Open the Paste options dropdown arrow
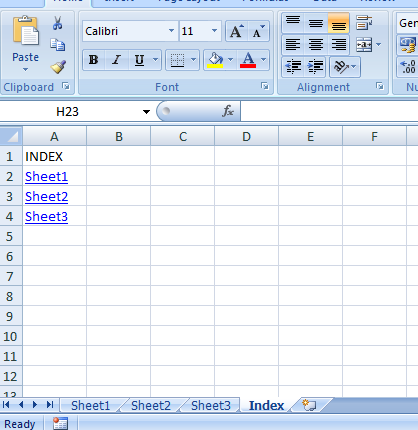This screenshot has width=418, height=430. click(x=25, y=70)
